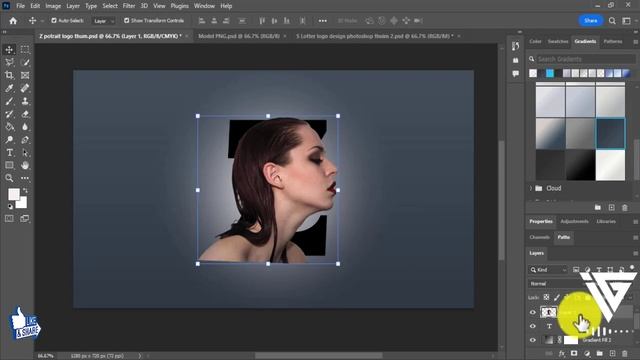The height and width of the screenshot is (360, 640).
Task: Expand the Cloud gradients folder
Action: pos(531,189)
